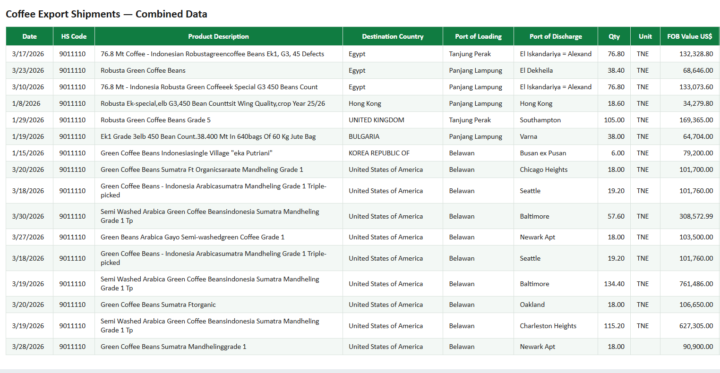Select the Unit column header
Screen dimensions: 720x373
pos(645,36)
